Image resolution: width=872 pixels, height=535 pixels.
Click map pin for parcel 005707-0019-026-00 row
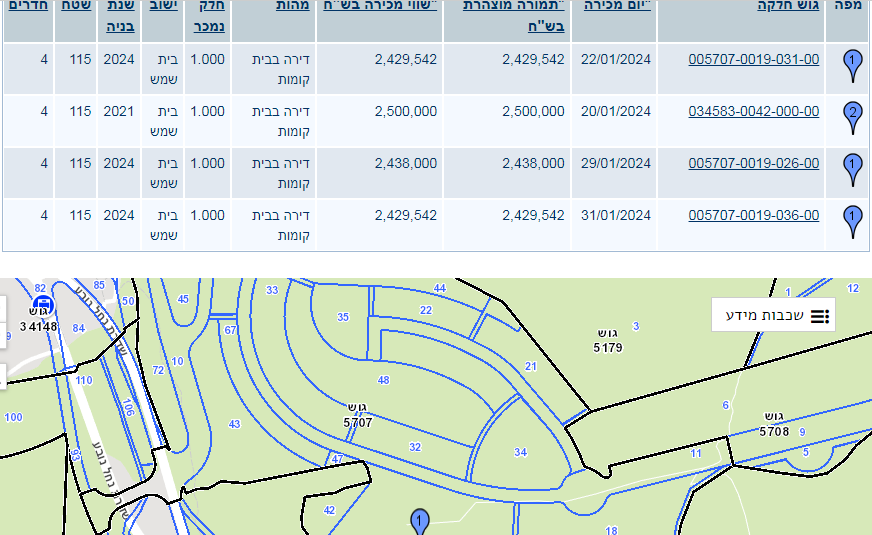pyautogui.click(x=853, y=169)
